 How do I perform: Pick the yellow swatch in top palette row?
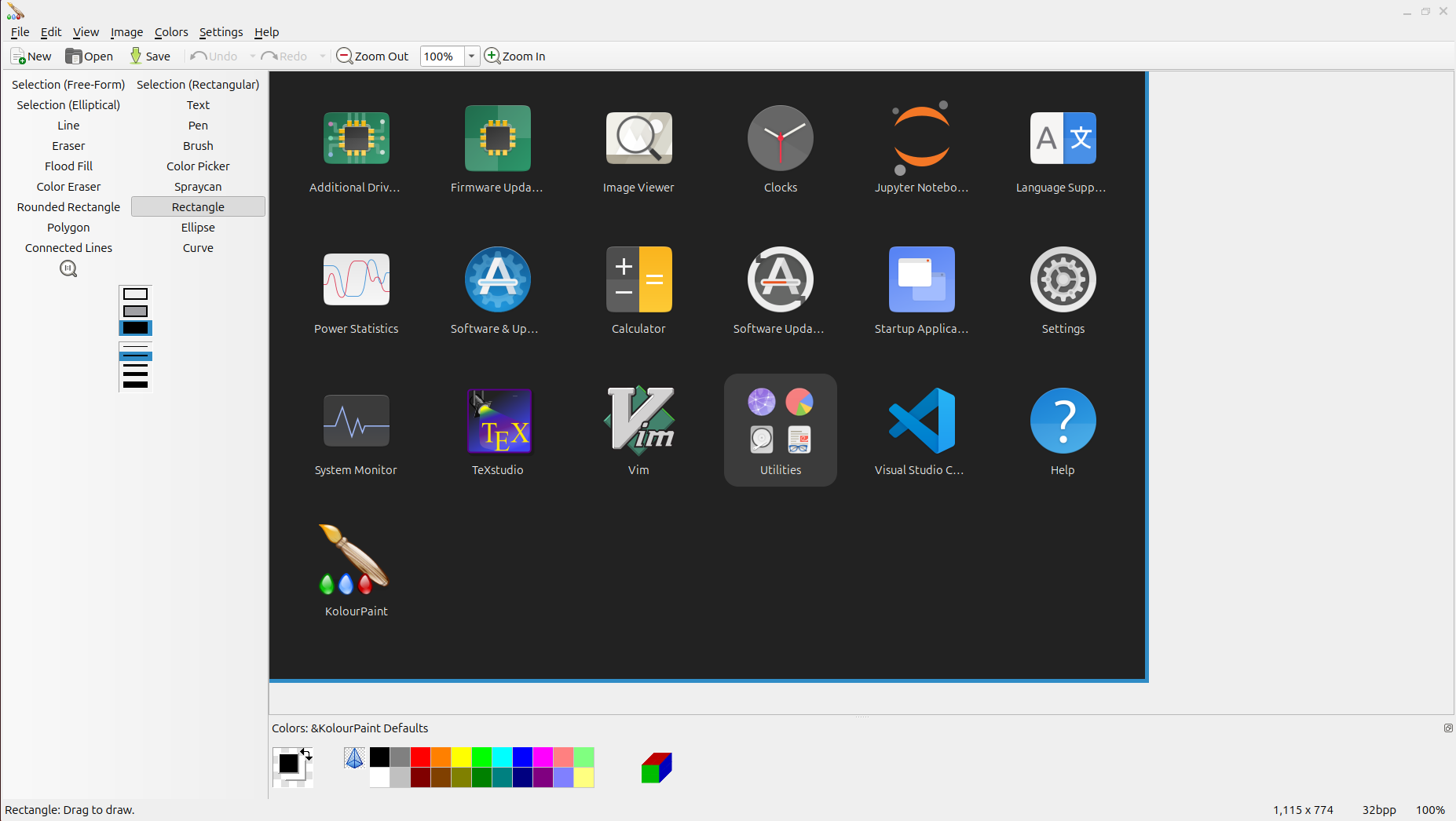tap(461, 757)
